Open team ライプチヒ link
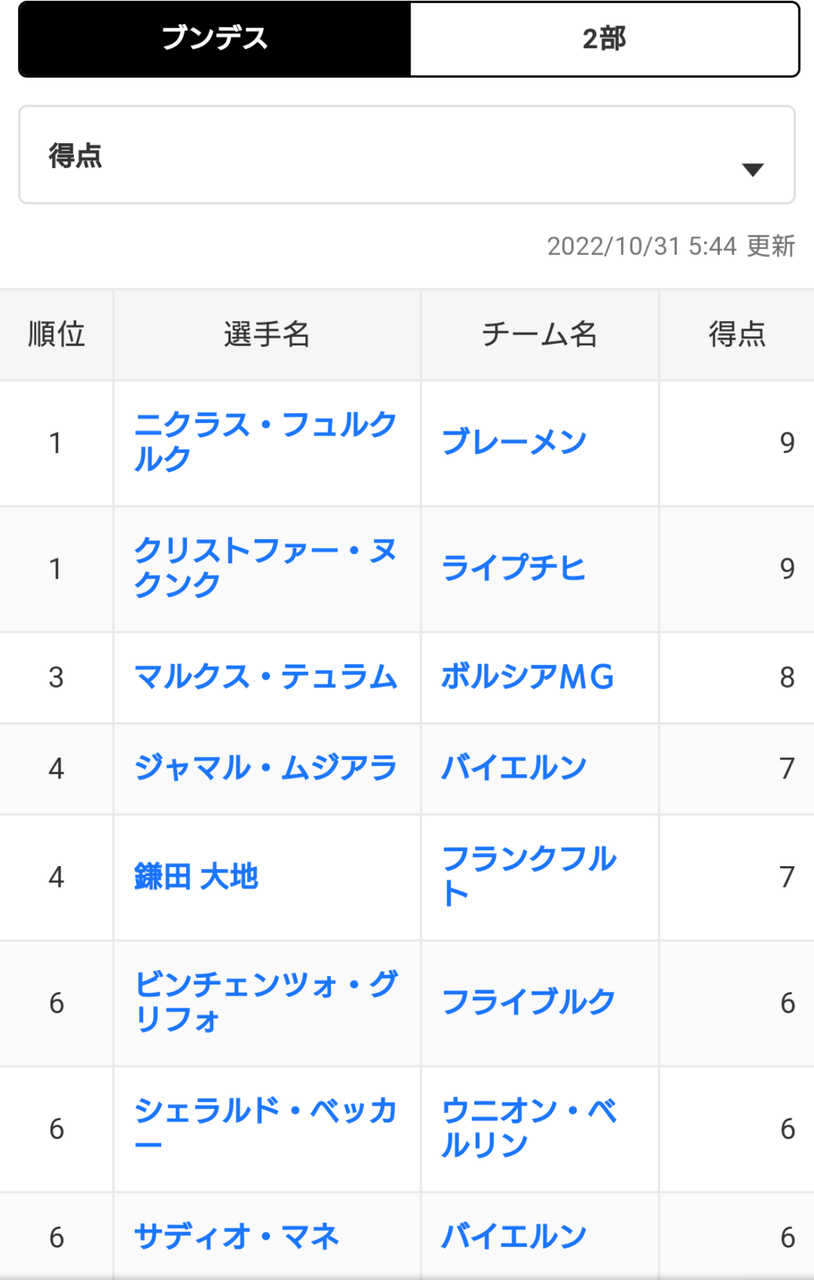The width and height of the screenshot is (814, 1280). click(514, 568)
